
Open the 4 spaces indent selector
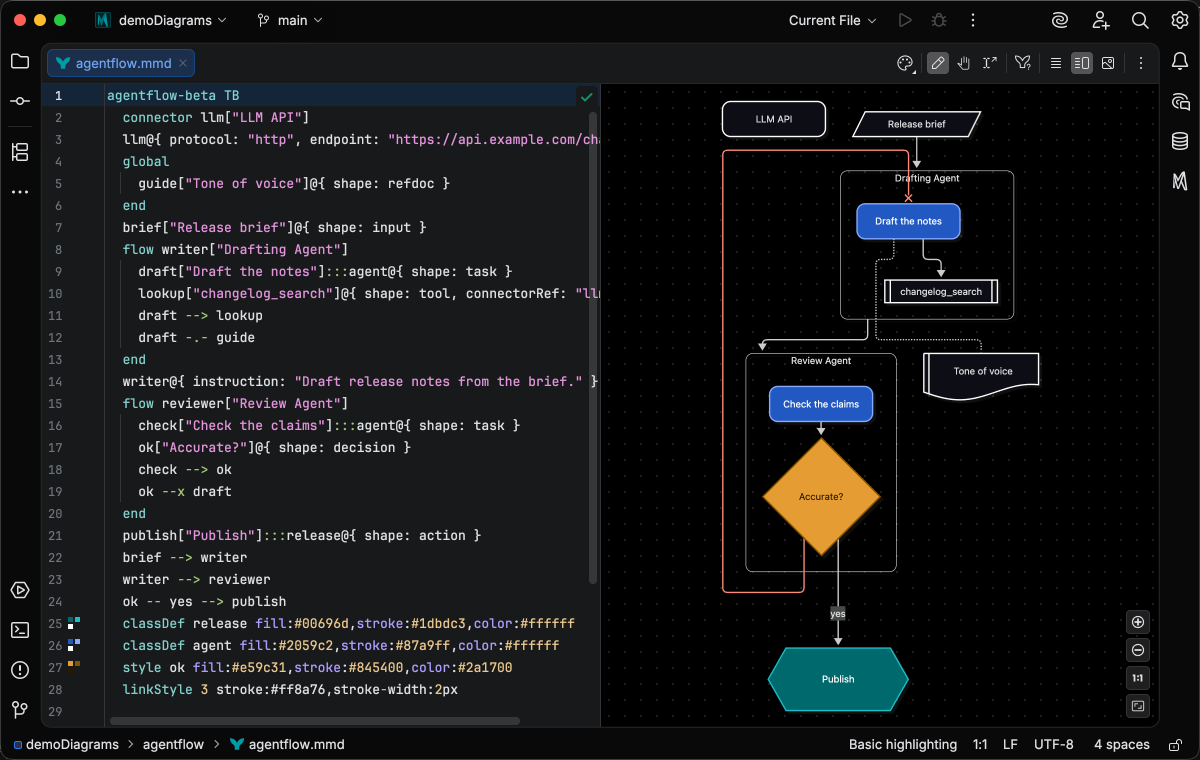(x=1122, y=744)
